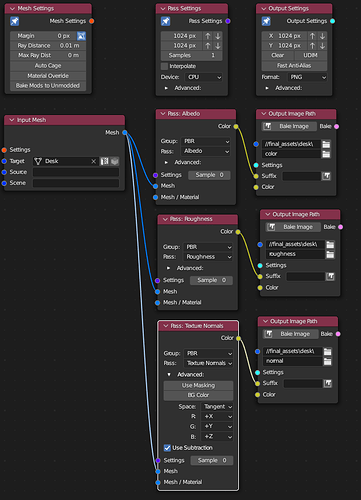Click the up arrow on second Pass Settings resolution
Viewport: 361px width, 500px height.
tap(208, 46)
